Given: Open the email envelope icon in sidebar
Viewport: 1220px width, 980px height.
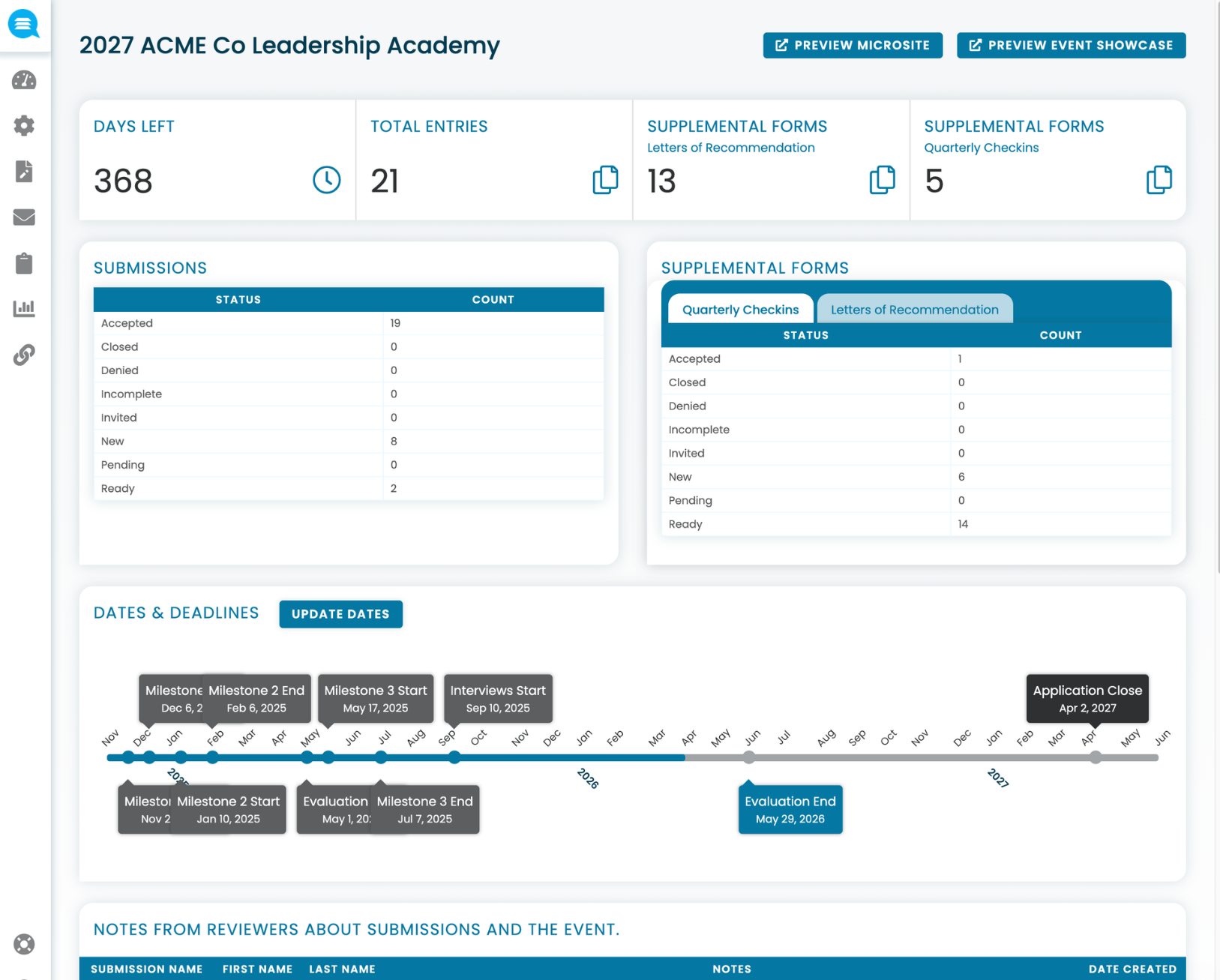Looking at the screenshot, I should point(24,217).
